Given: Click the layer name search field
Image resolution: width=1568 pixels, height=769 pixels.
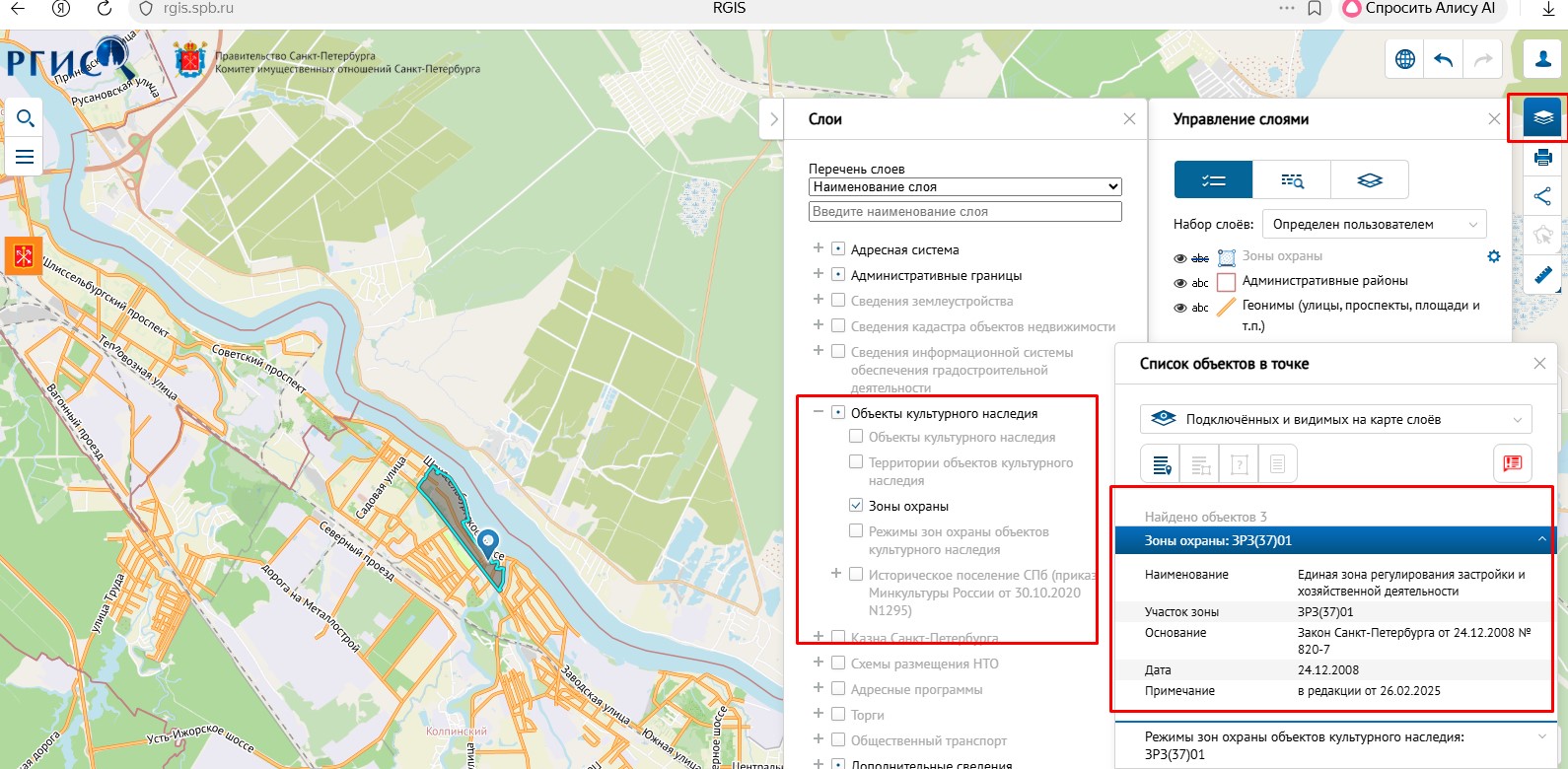Looking at the screenshot, I should 964,212.
